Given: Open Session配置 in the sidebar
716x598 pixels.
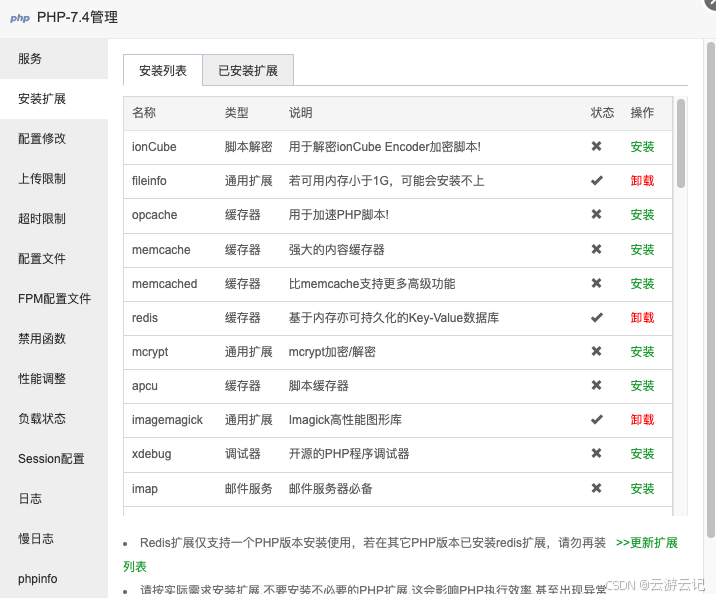Looking at the screenshot, I should [x=54, y=459].
